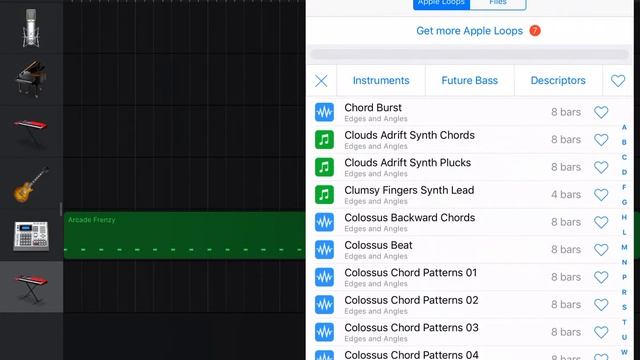640x360 pixels.
Task: Click the Clouds Adrift Synth Plucks note icon
Action: (x=324, y=167)
